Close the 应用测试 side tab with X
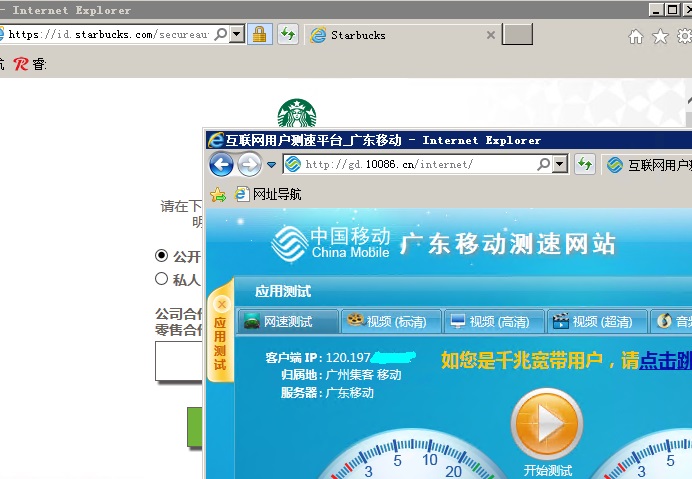Image resolution: width=692 pixels, height=479 pixels. (x=222, y=304)
